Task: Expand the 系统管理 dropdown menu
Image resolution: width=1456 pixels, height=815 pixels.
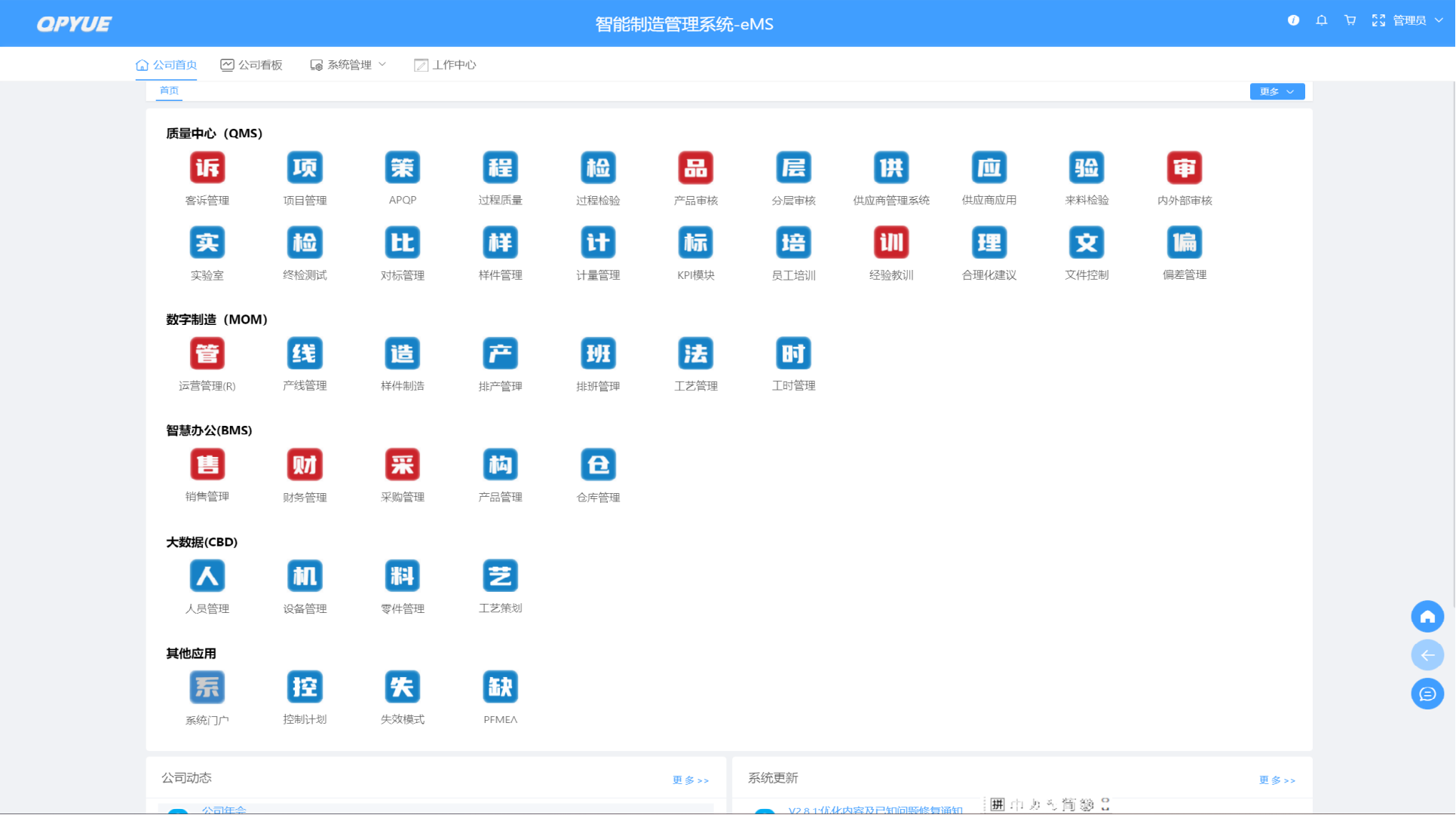Action: [349, 65]
